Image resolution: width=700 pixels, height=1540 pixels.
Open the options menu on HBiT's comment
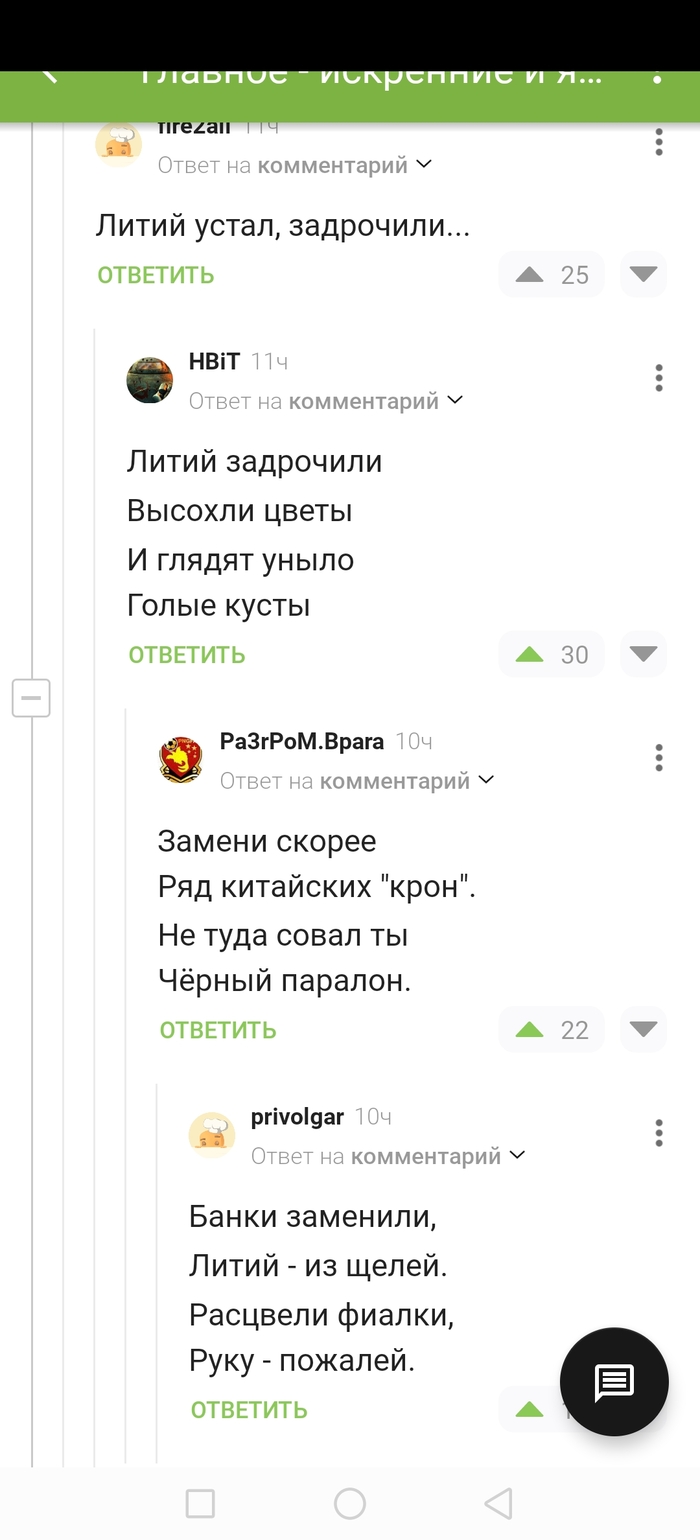tap(658, 378)
